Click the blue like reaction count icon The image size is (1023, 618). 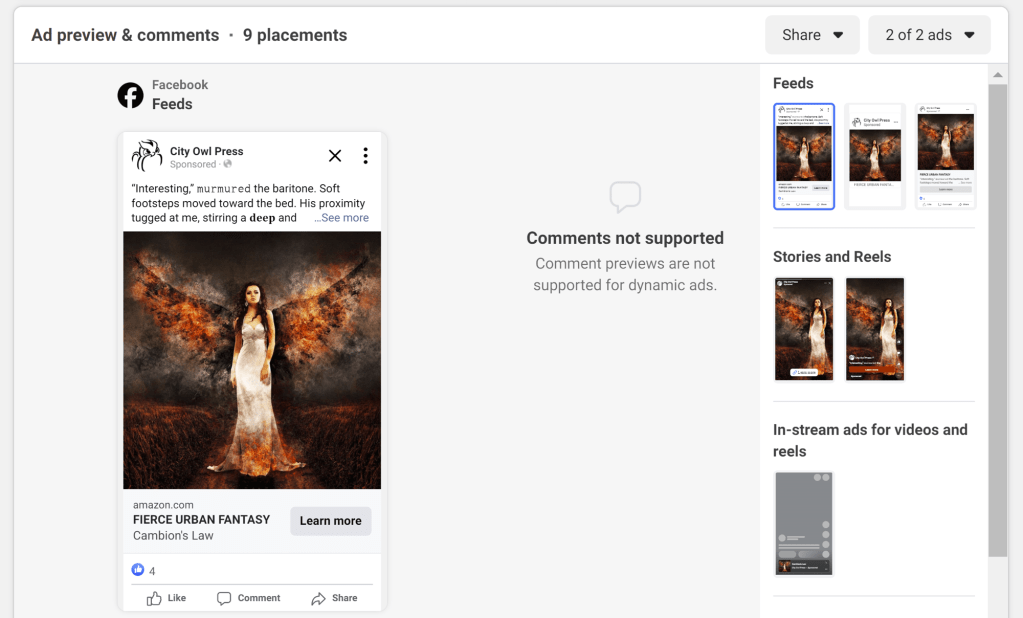click(x=138, y=570)
